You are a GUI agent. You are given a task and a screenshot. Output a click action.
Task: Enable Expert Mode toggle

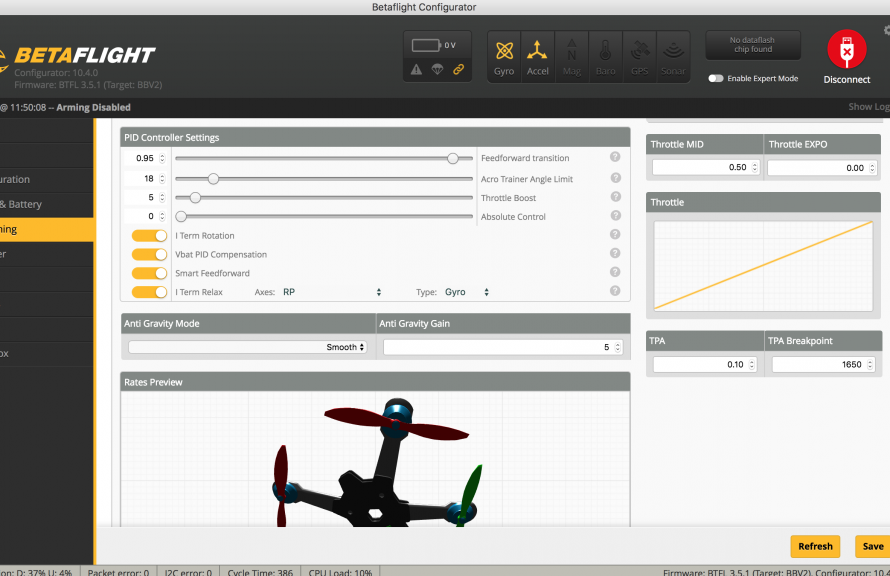716,78
